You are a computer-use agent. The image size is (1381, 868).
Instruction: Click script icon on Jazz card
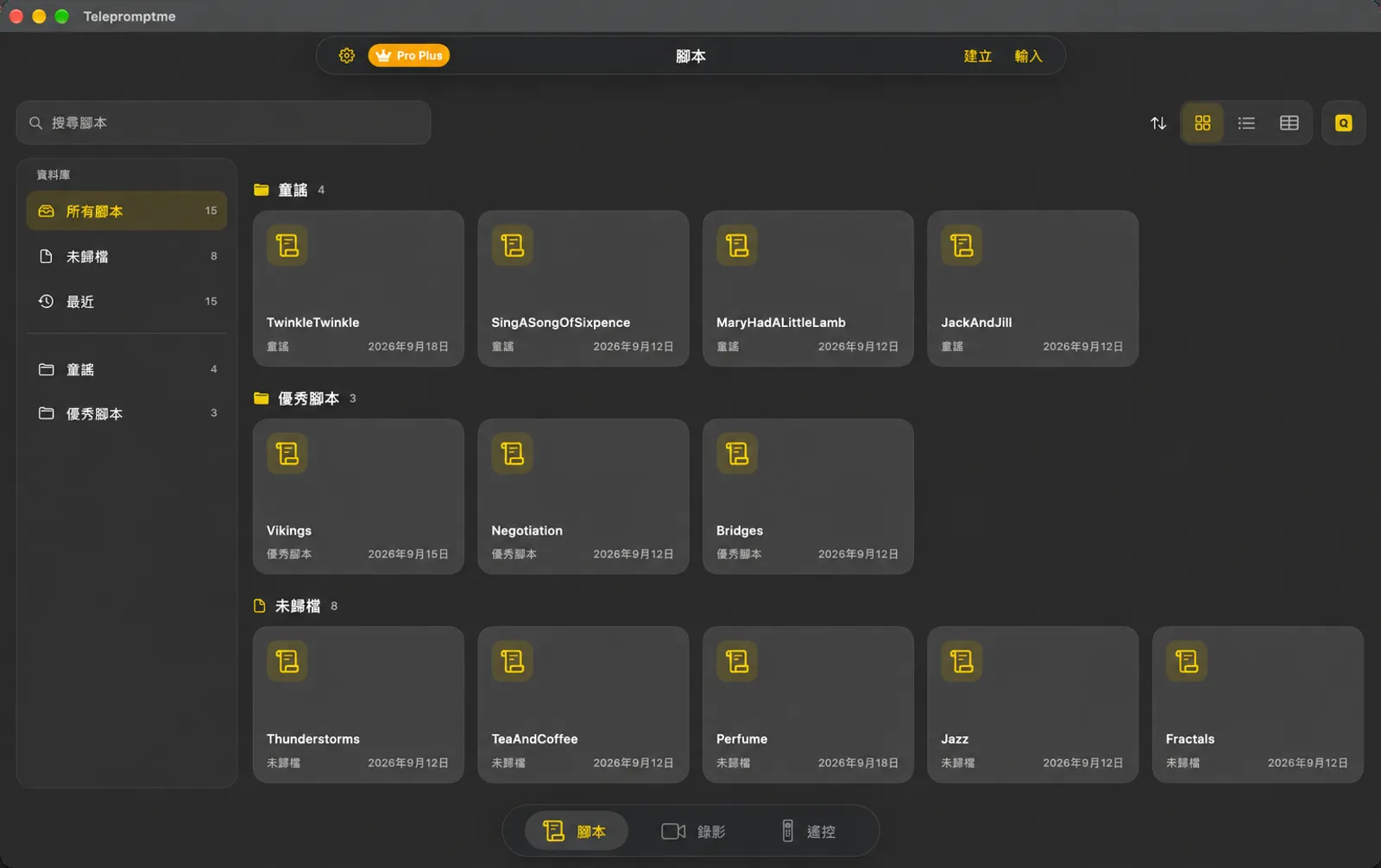point(962,661)
